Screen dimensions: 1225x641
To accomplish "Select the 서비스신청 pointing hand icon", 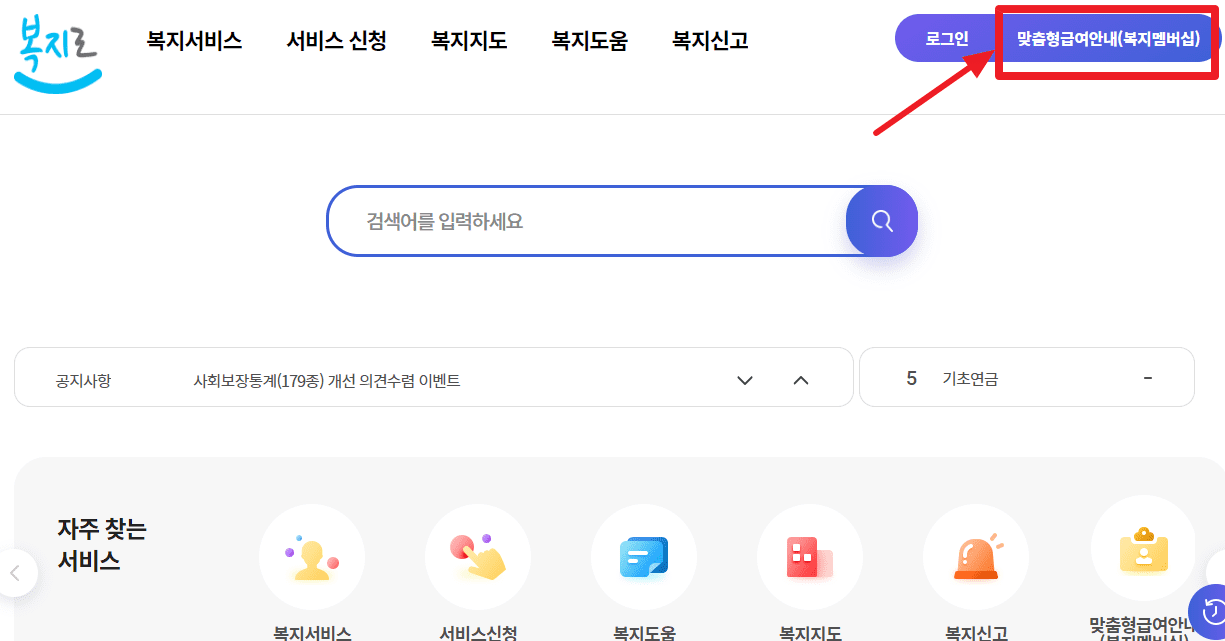I will tap(478, 557).
